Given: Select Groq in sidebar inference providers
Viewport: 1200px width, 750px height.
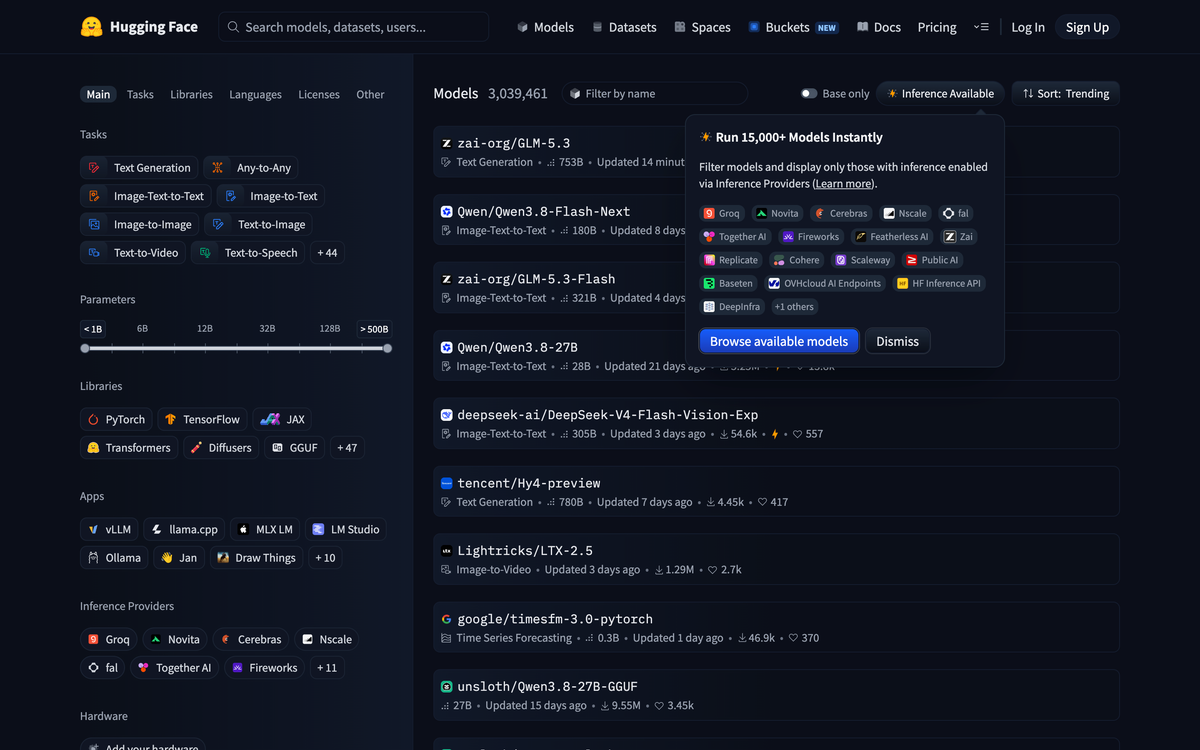Looking at the screenshot, I should point(108,639).
